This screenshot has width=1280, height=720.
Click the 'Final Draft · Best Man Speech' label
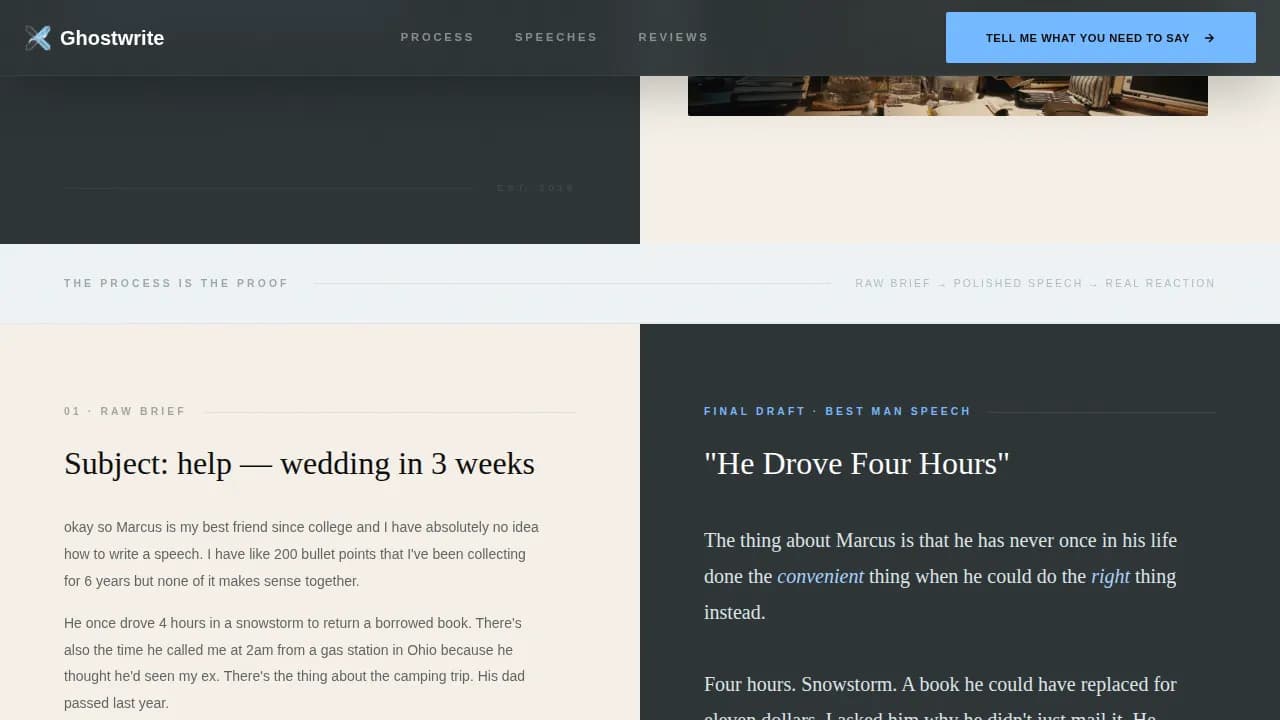coord(837,411)
